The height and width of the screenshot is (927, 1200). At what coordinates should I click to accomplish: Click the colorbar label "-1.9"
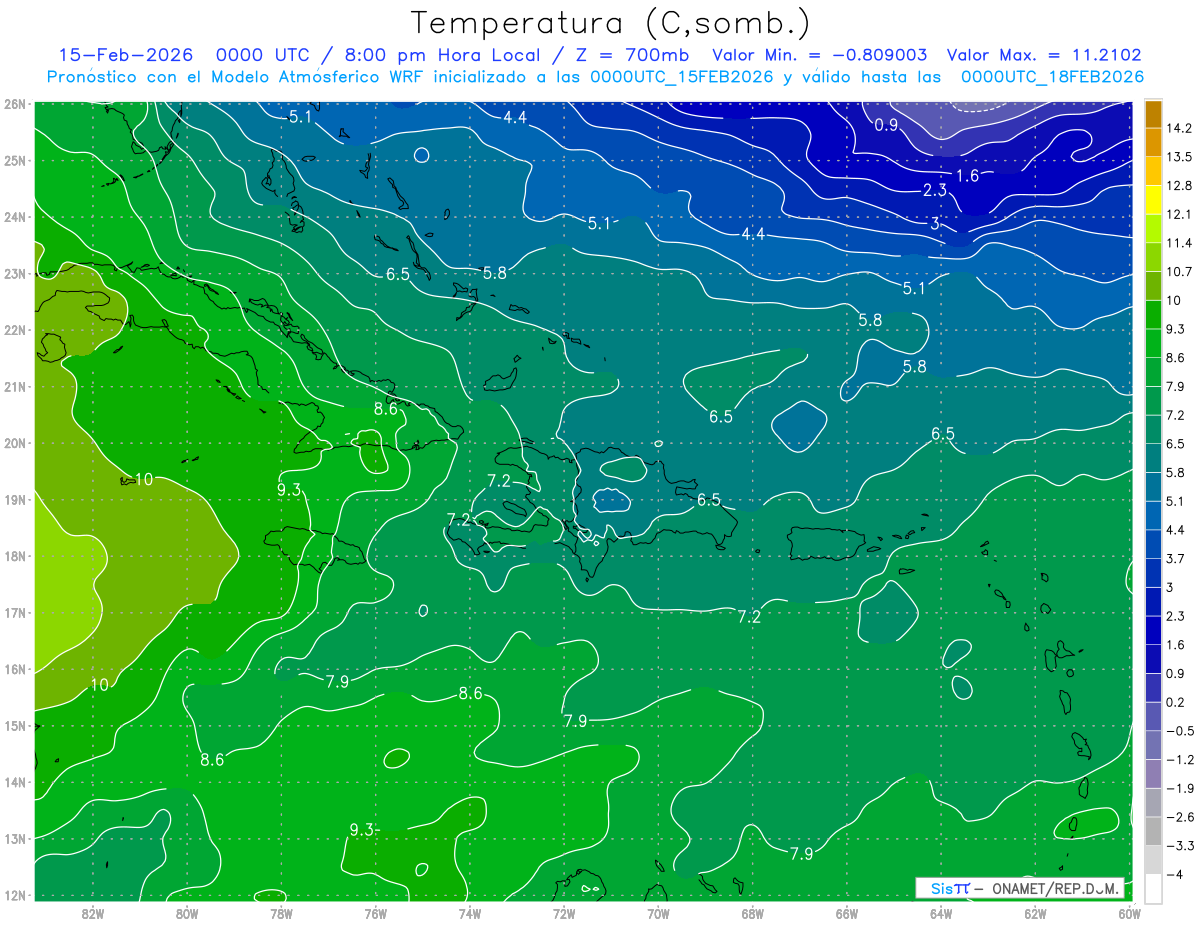[1179, 788]
